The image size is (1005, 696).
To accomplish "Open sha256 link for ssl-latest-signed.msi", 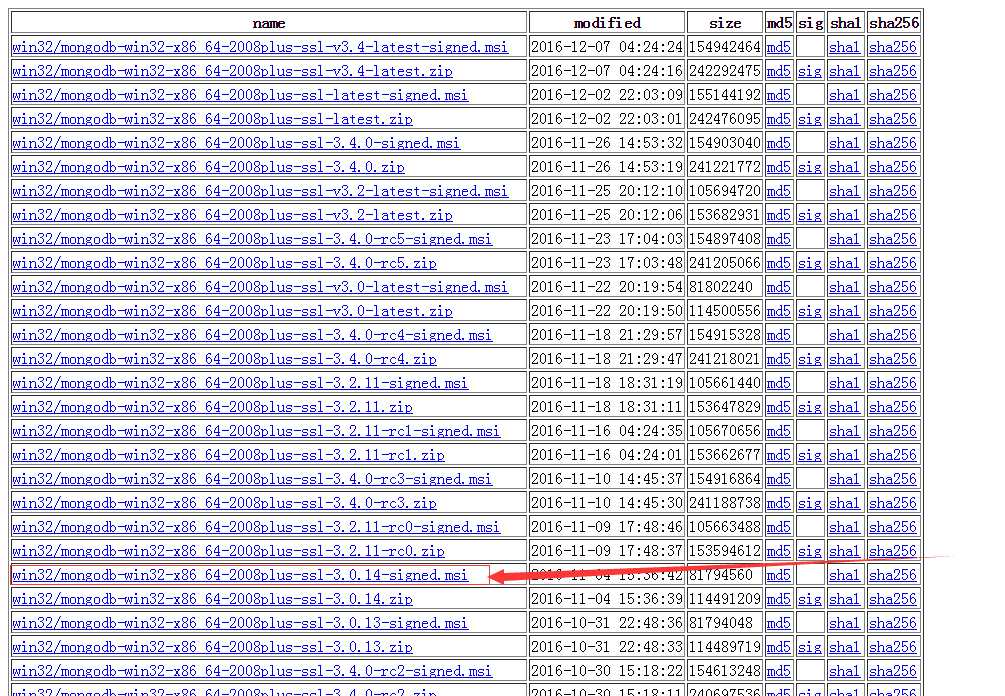I will click(x=893, y=95).
